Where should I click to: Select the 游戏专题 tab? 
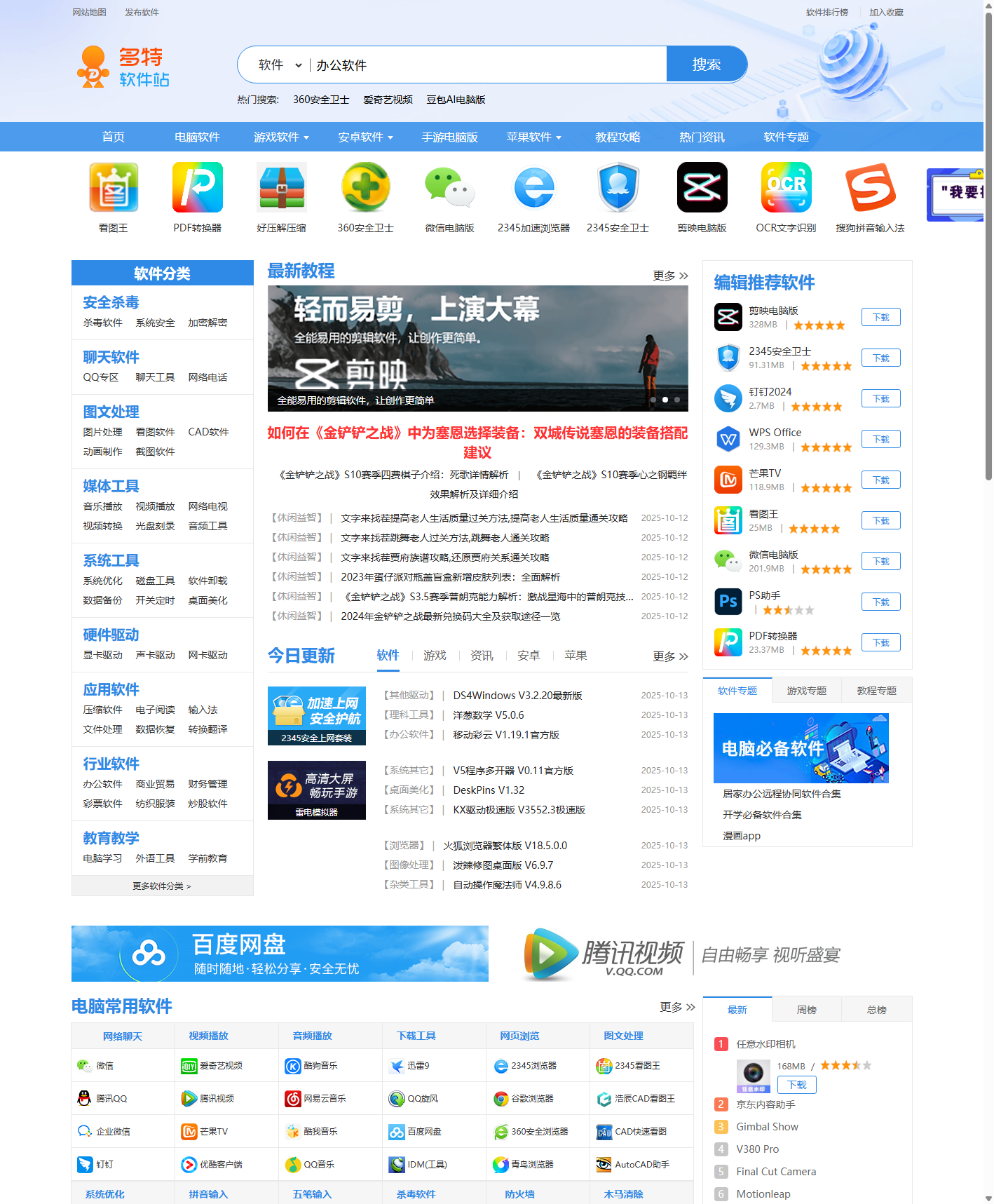(807, 690)
